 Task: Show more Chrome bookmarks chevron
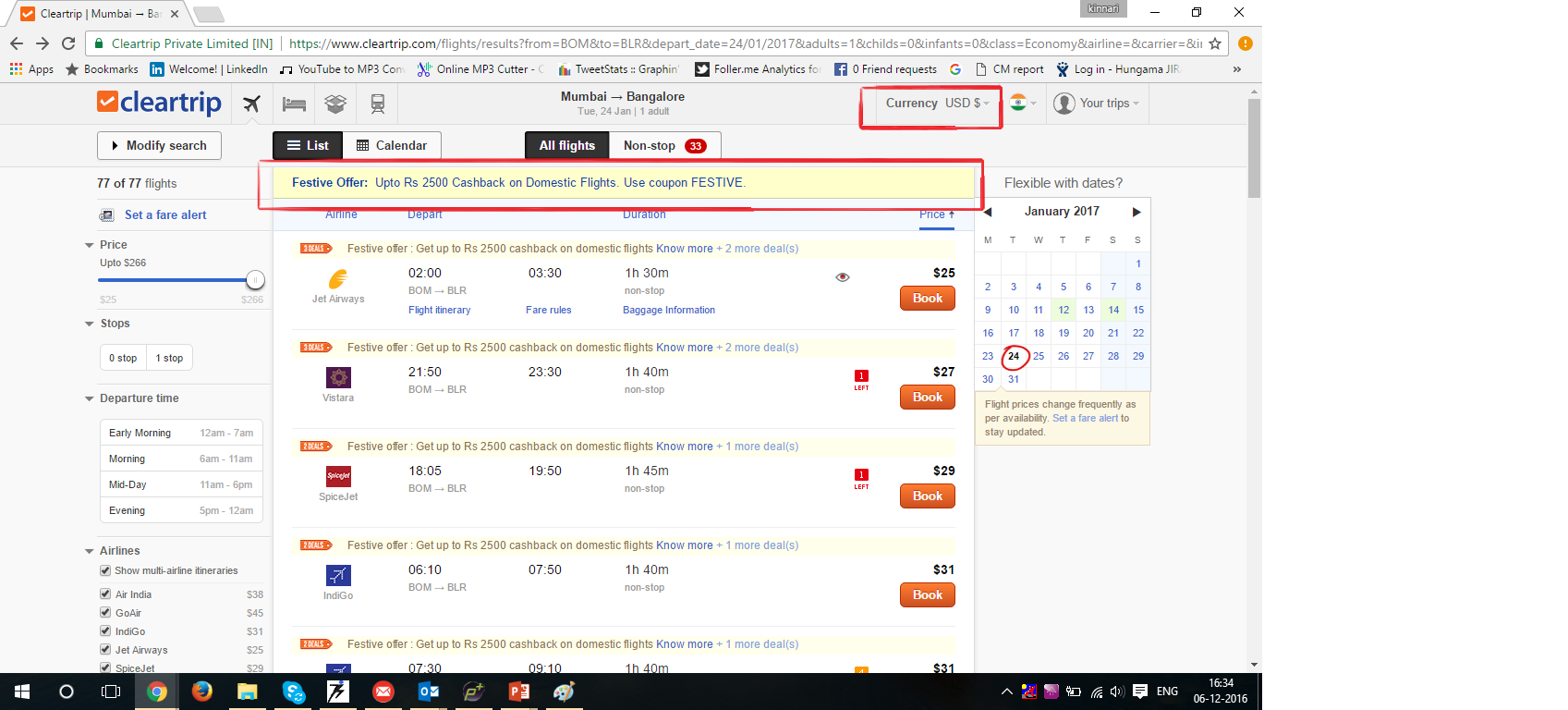click(1236, 69)
